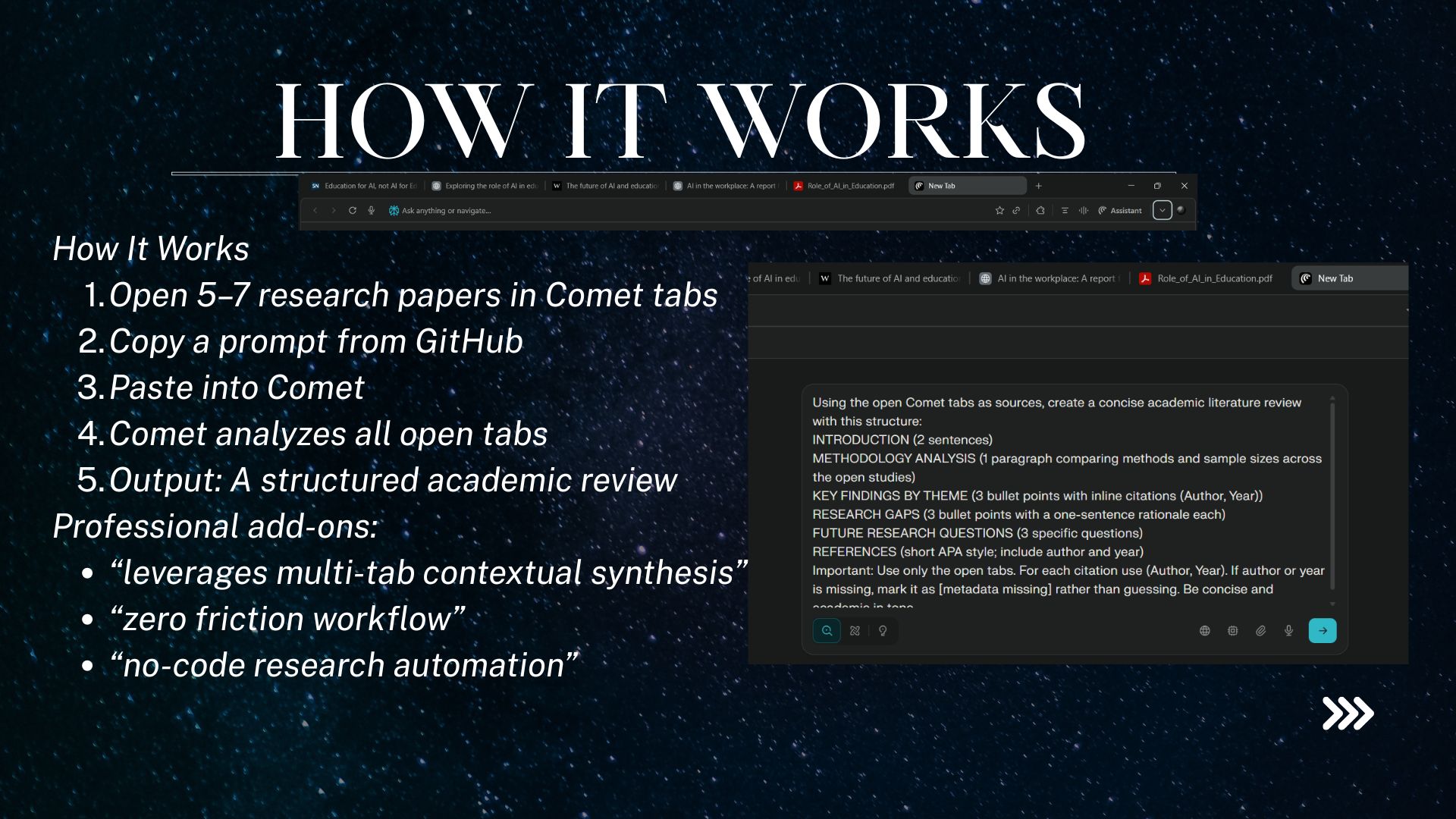Select the research mode icon beside search

[x=855, y=631]
